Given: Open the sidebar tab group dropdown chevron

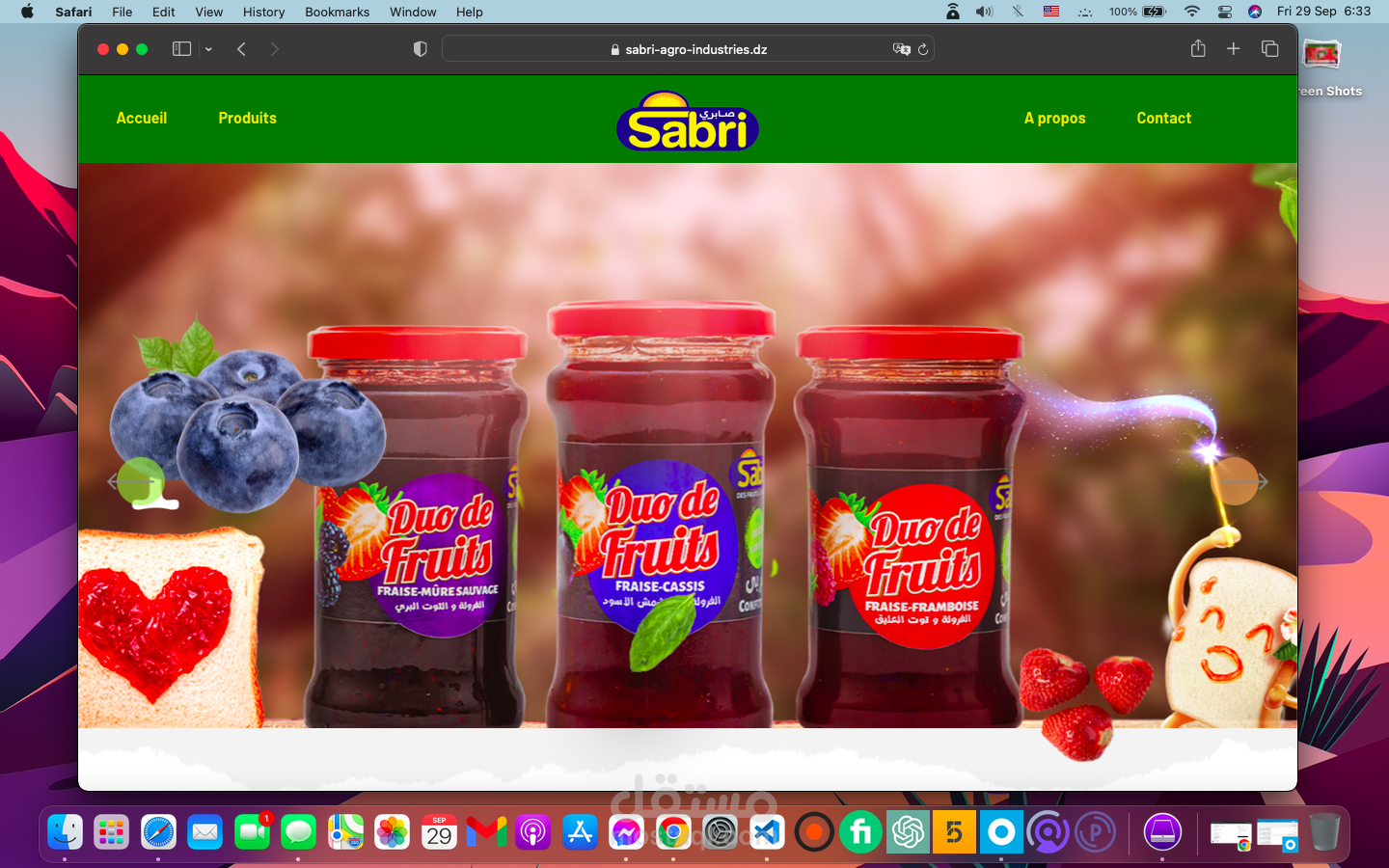Looking at the screenshot, I should pyautogui.click(x=208, y=49).
